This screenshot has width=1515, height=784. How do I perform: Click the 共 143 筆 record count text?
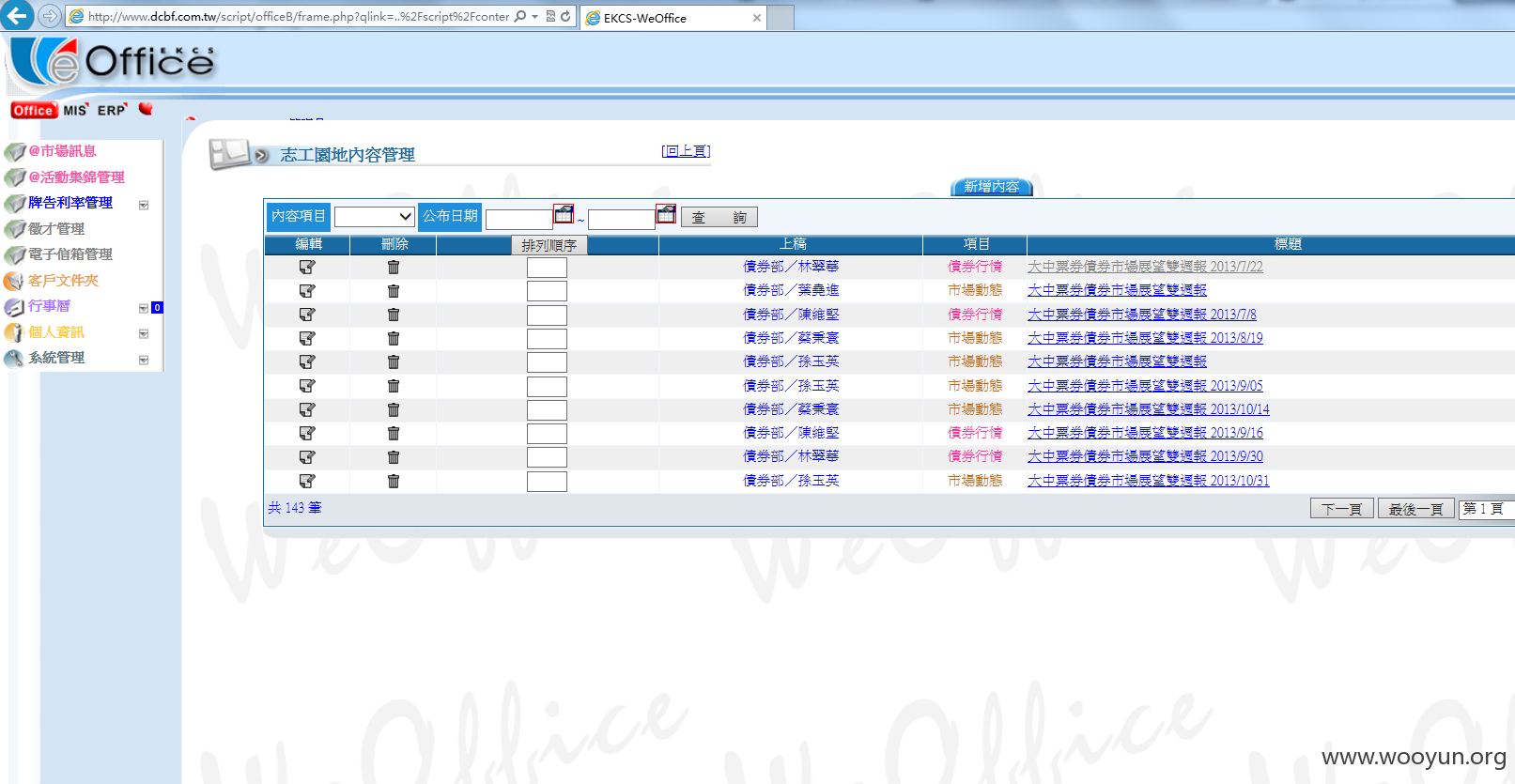295,508
